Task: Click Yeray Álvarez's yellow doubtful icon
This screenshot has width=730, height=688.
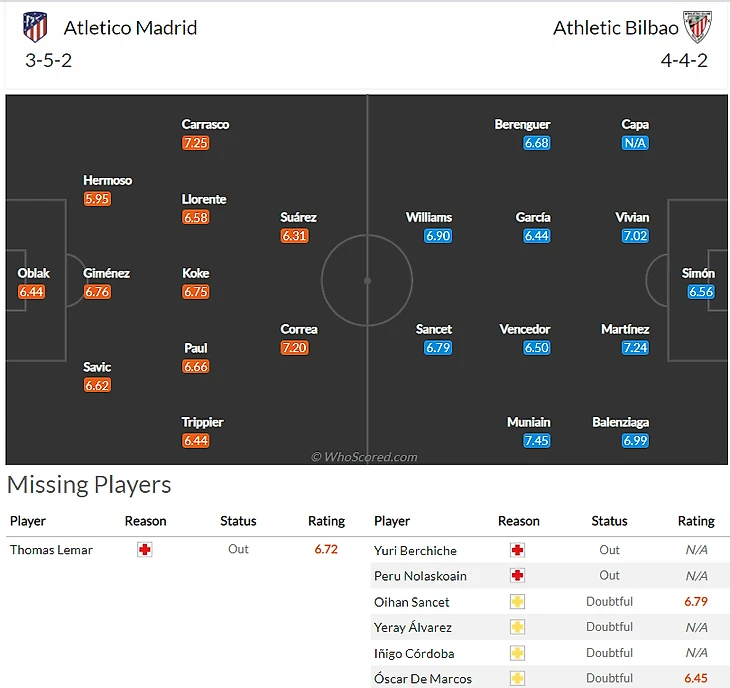Action: [x=517, y=628]
